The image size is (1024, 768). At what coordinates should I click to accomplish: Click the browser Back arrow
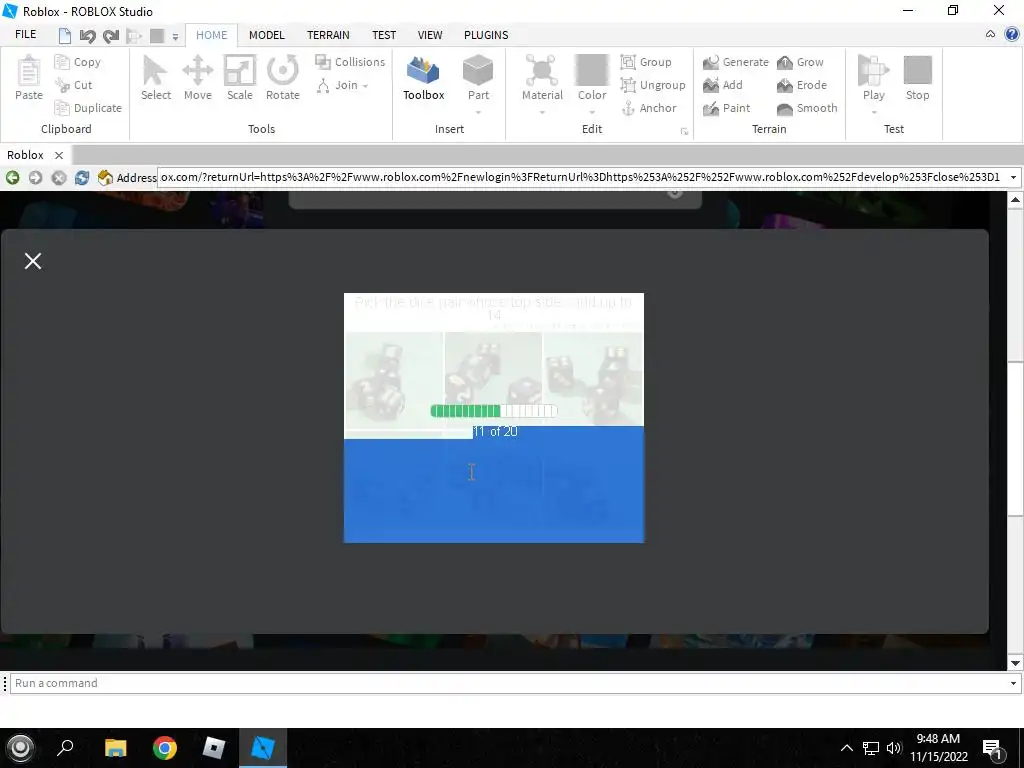pyautogui.click(x=12, y=177)
